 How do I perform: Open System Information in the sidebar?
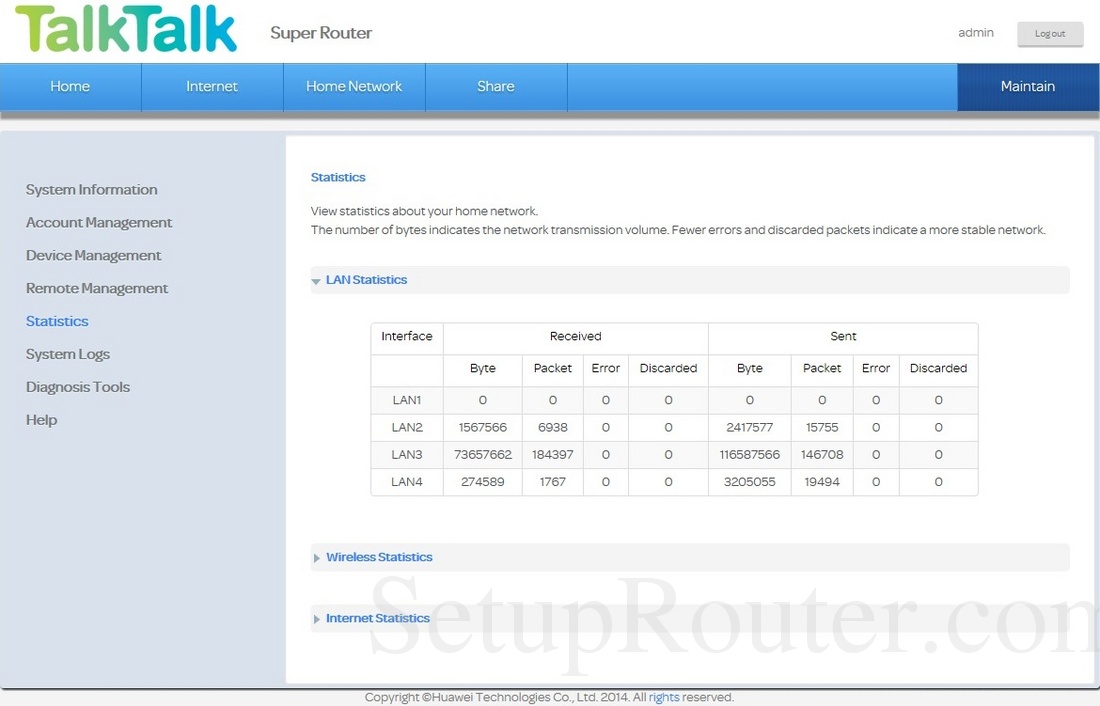tap(91, 190)
